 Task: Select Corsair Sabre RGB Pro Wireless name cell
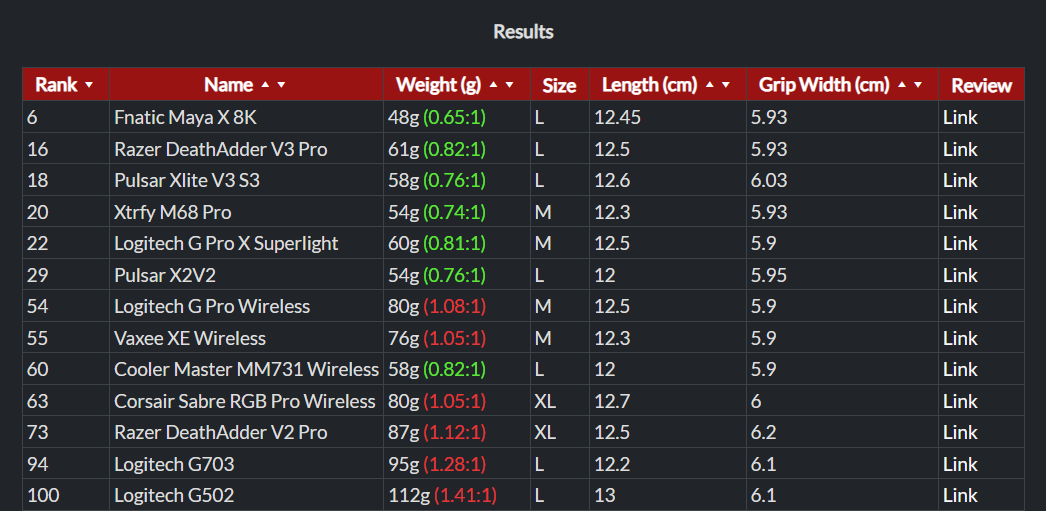coord(246,401)
